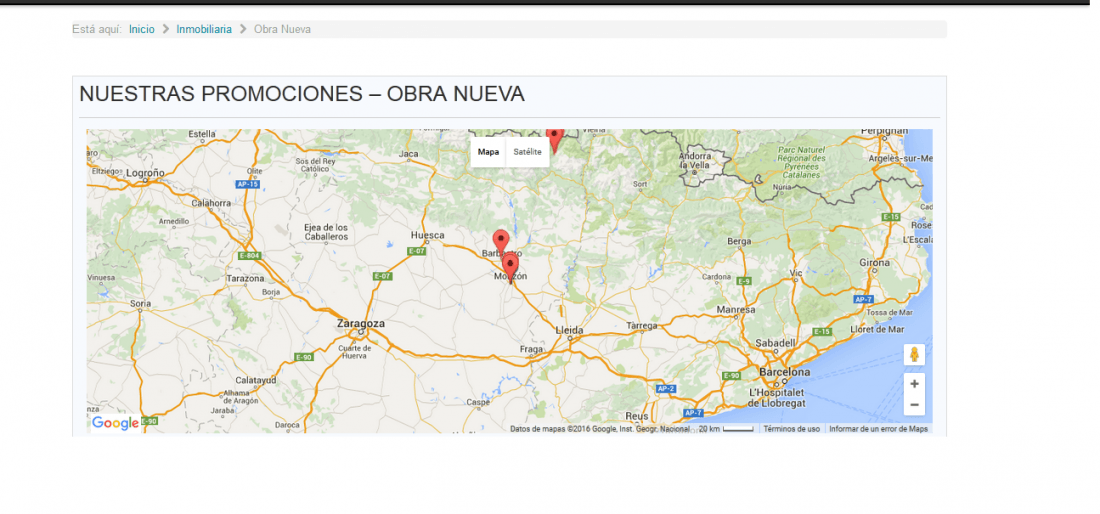Click the red marker at Barbastro
This screenshot has height=514, width=1100.
pos(500,242)
